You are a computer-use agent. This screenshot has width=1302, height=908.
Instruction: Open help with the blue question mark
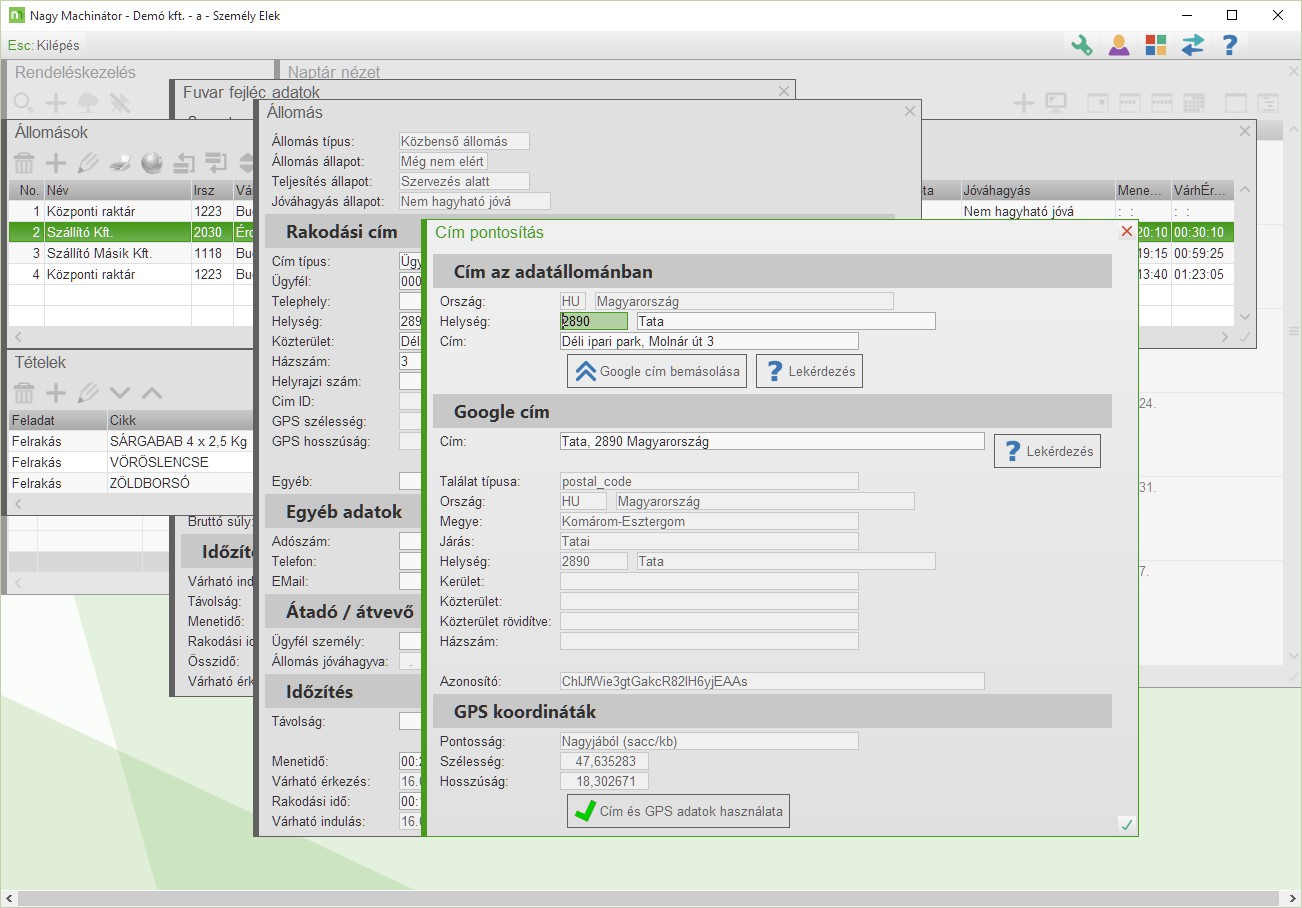pyautogui.click(x=1229, y=45)
